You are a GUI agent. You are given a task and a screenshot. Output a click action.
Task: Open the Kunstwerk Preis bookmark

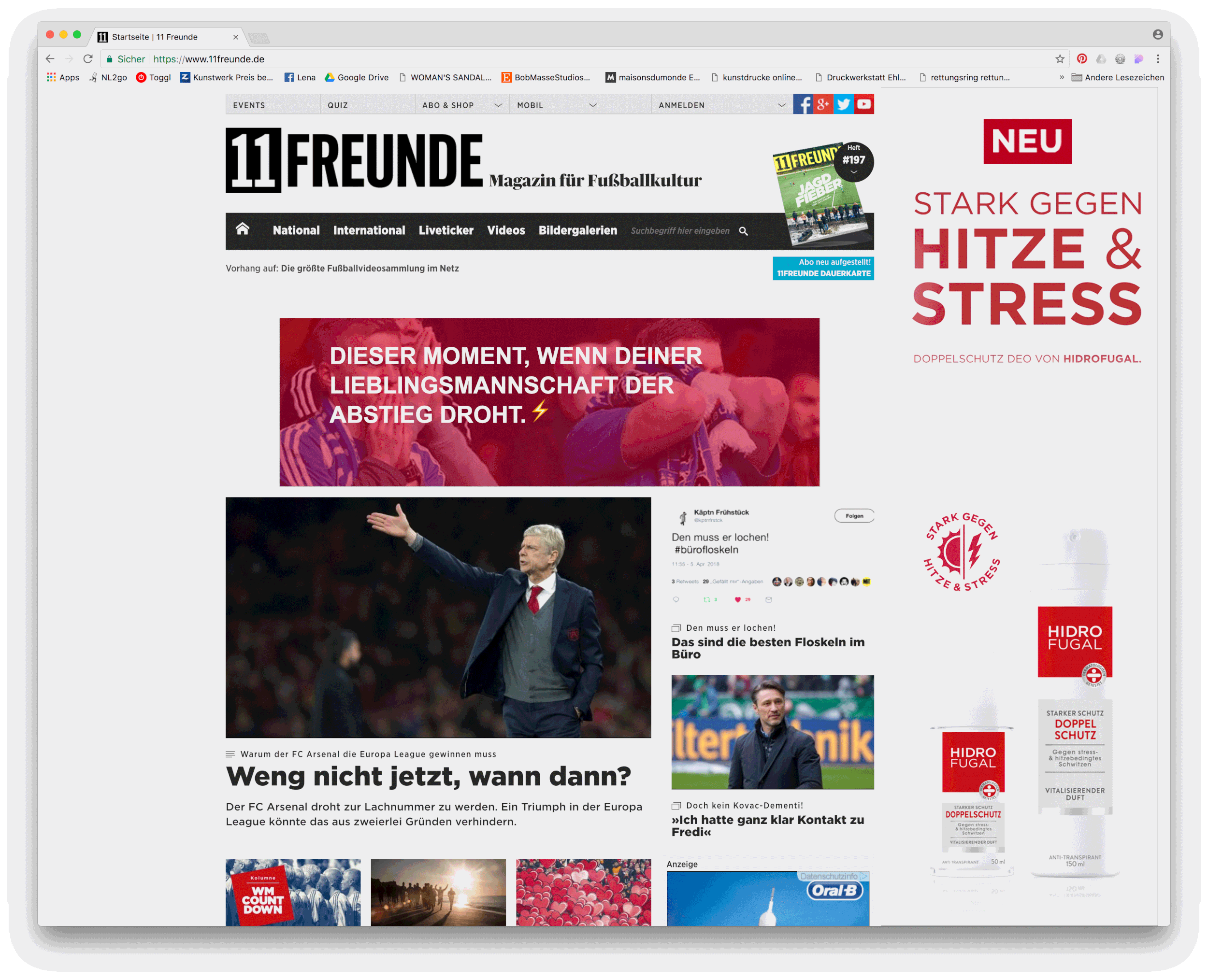tap(227, 77)
